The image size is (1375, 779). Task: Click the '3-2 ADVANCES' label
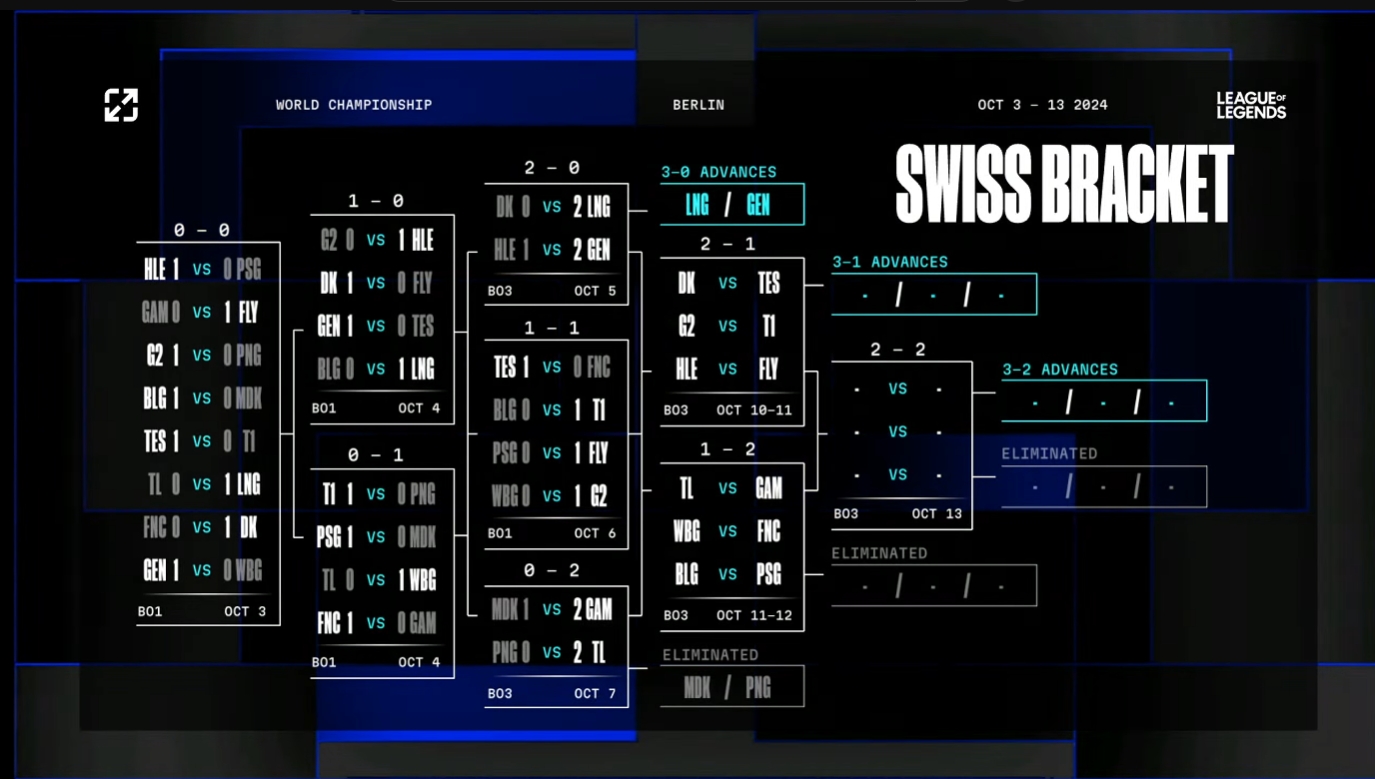click(x=1060, y=370)
